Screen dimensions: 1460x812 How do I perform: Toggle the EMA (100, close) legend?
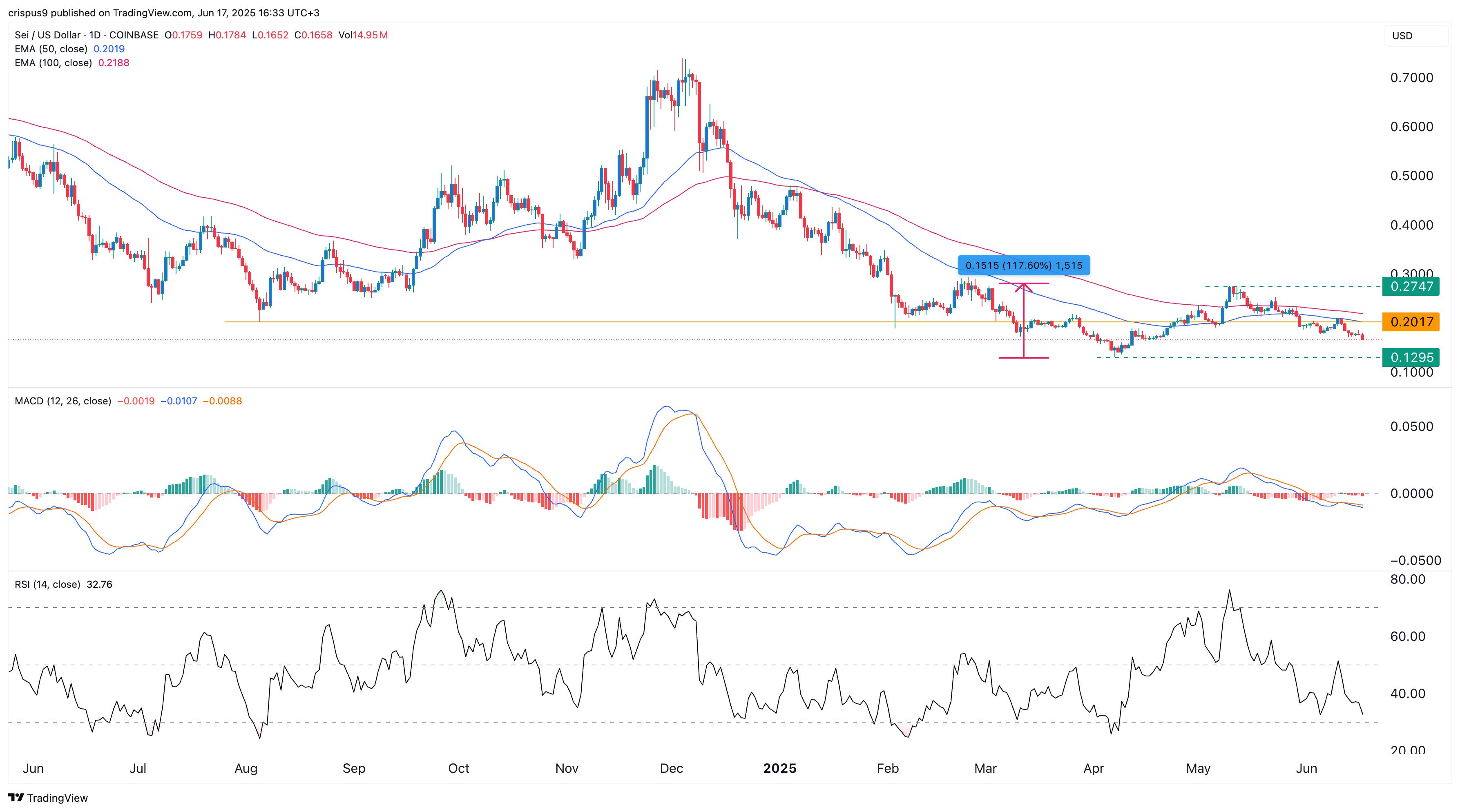point(53,63)
